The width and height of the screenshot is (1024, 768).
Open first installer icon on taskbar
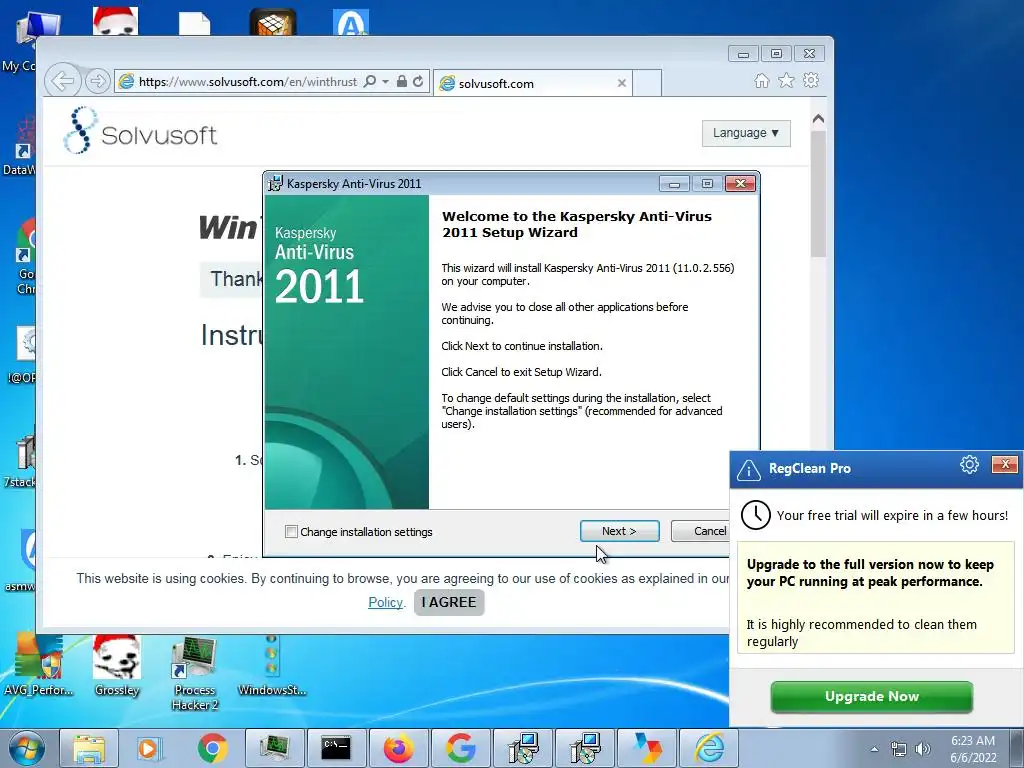tap(522, 748)
